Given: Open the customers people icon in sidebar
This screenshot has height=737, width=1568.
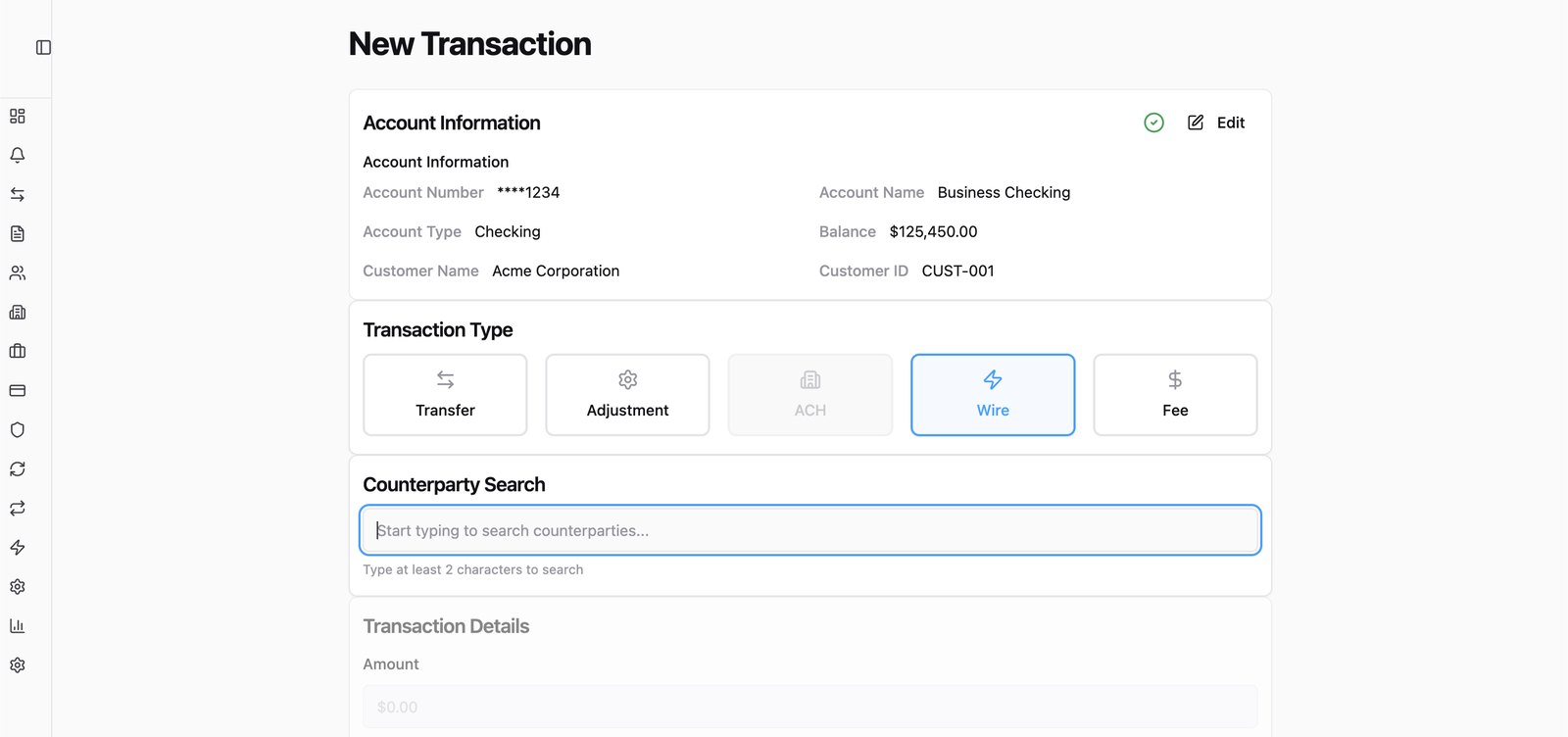Looking at the screenshot, I should 18,272.
